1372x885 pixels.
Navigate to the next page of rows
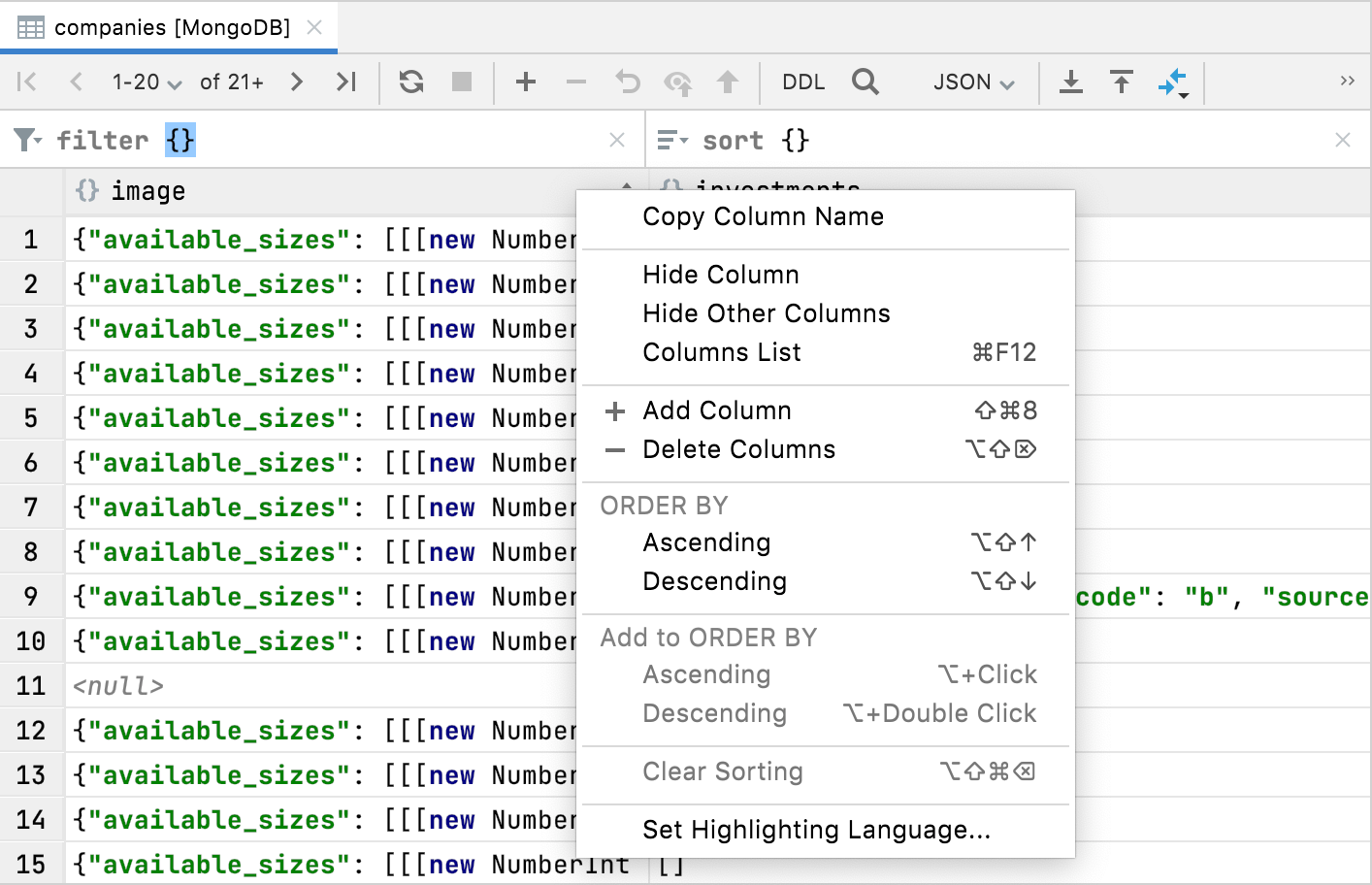tap(296, 82)
